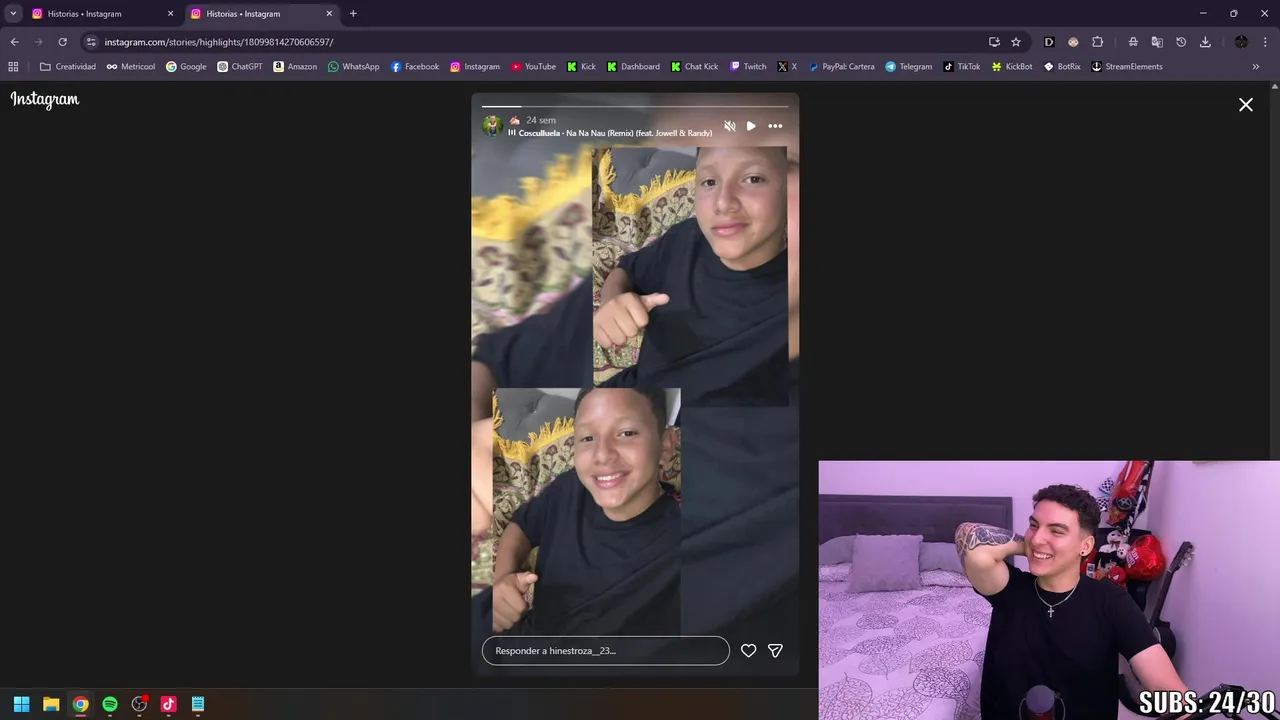
Task: Like the story with the heart icon
Action: pos(748,651)
